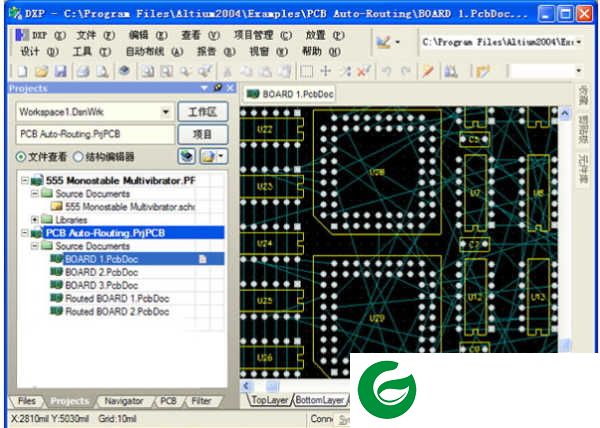
Task: Click the Open folder toolbar icon
Action: [x=41, y=72]
